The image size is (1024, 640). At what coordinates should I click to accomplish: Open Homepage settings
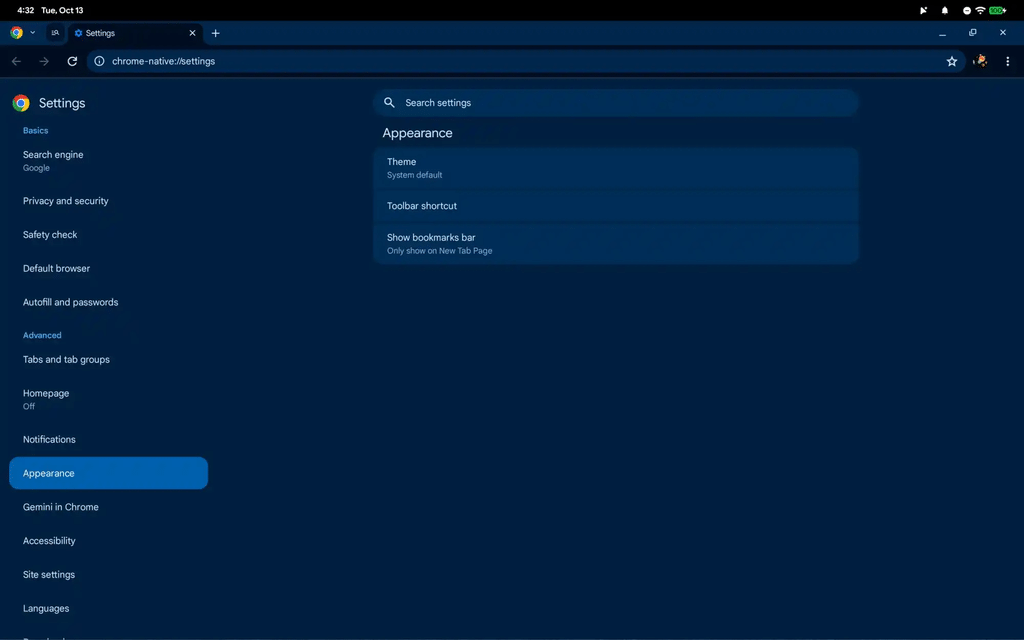(108, 399)
